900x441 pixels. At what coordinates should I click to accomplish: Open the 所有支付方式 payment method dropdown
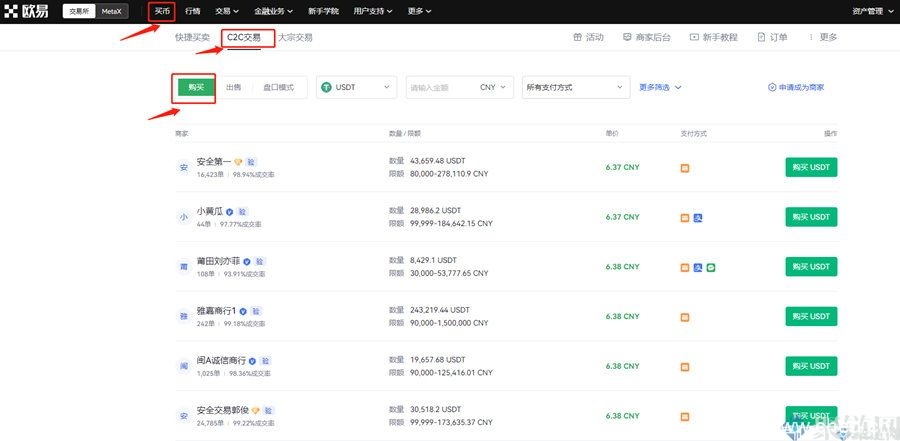[575, 87]
